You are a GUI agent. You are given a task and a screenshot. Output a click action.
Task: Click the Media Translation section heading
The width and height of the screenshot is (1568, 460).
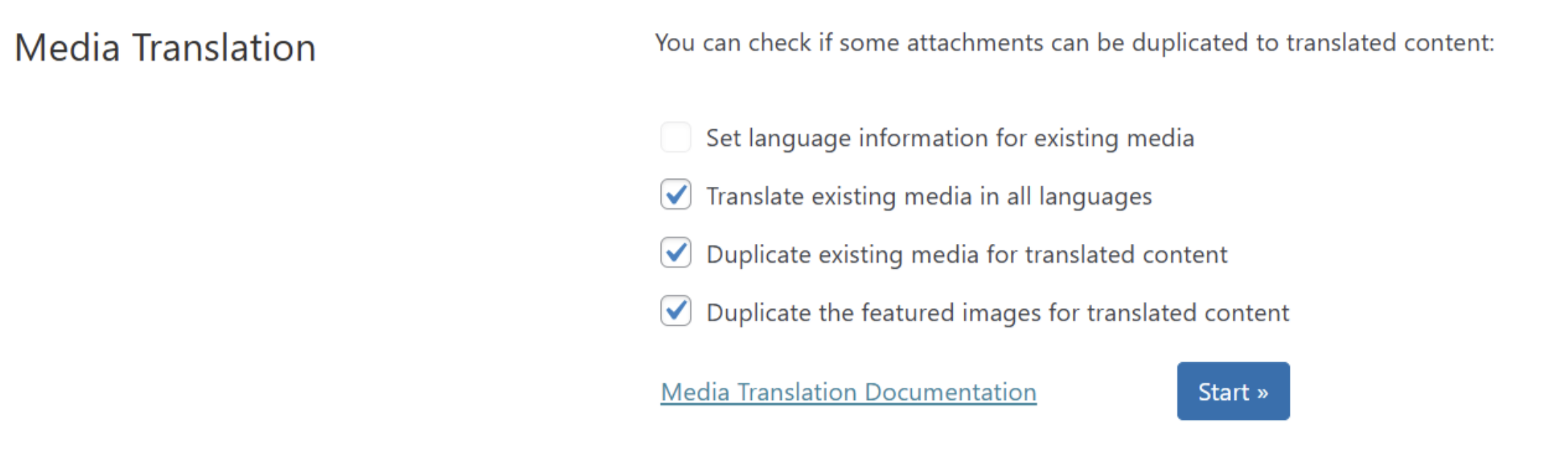[x=165, y=48]
